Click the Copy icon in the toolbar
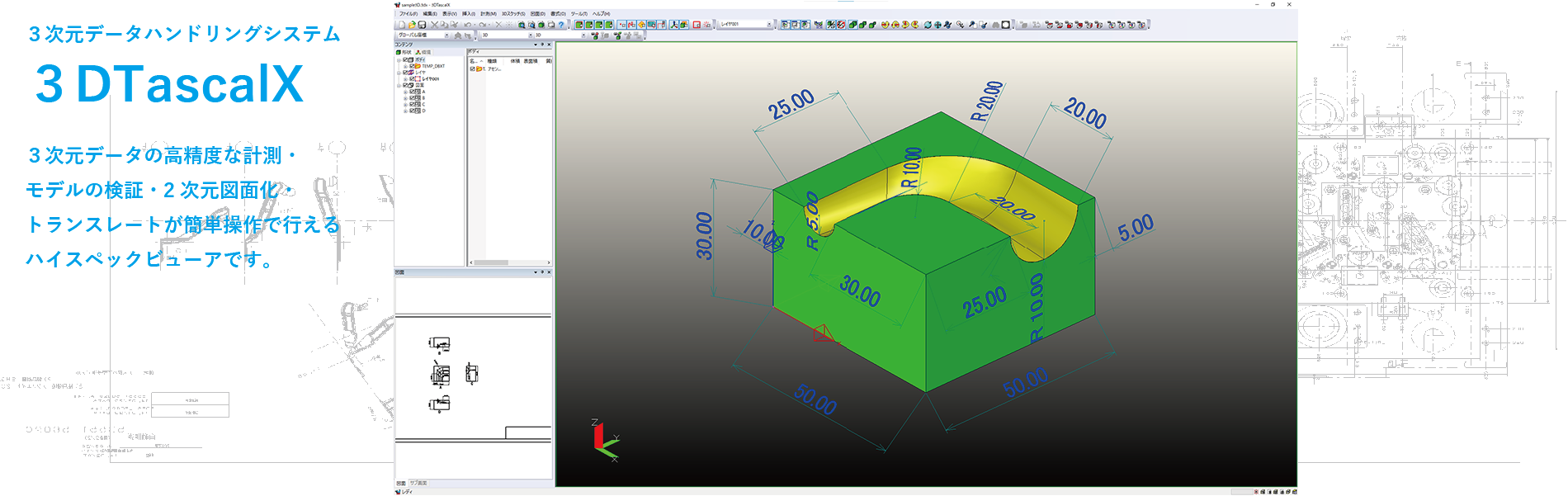This screenshot has height=496, width=1568. point(444,25)
